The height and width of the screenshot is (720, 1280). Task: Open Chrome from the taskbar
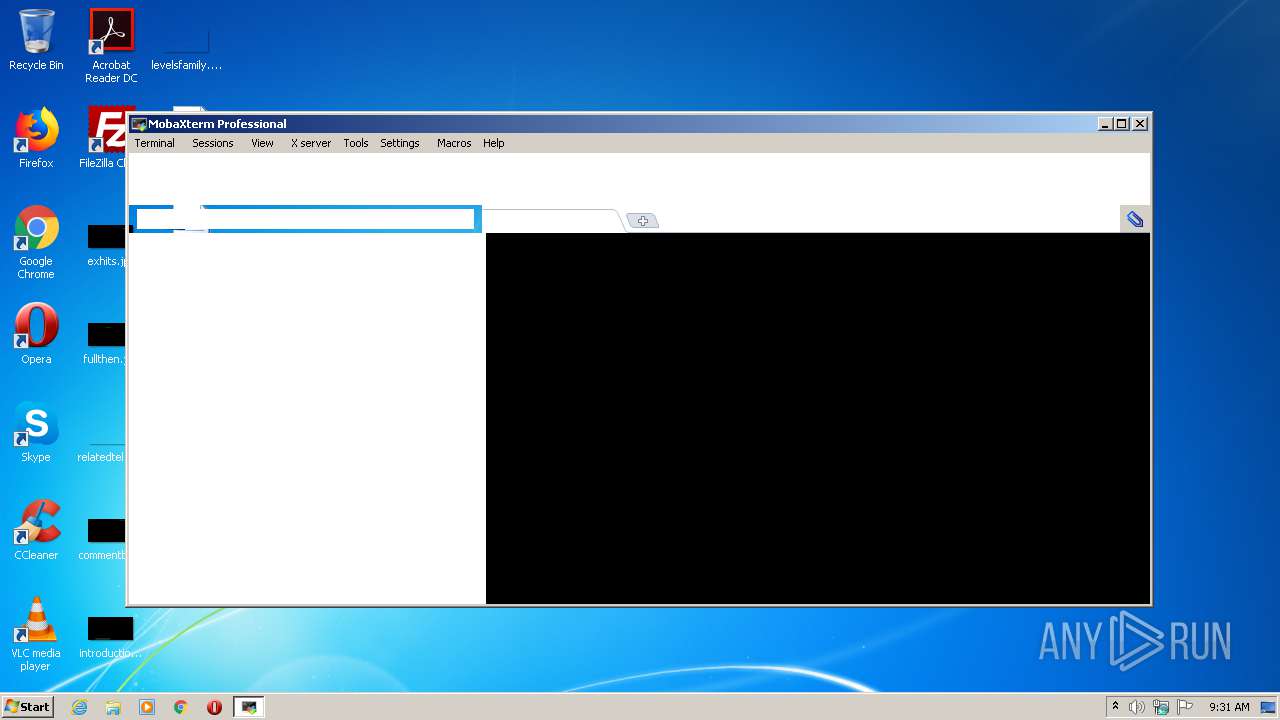181,707
